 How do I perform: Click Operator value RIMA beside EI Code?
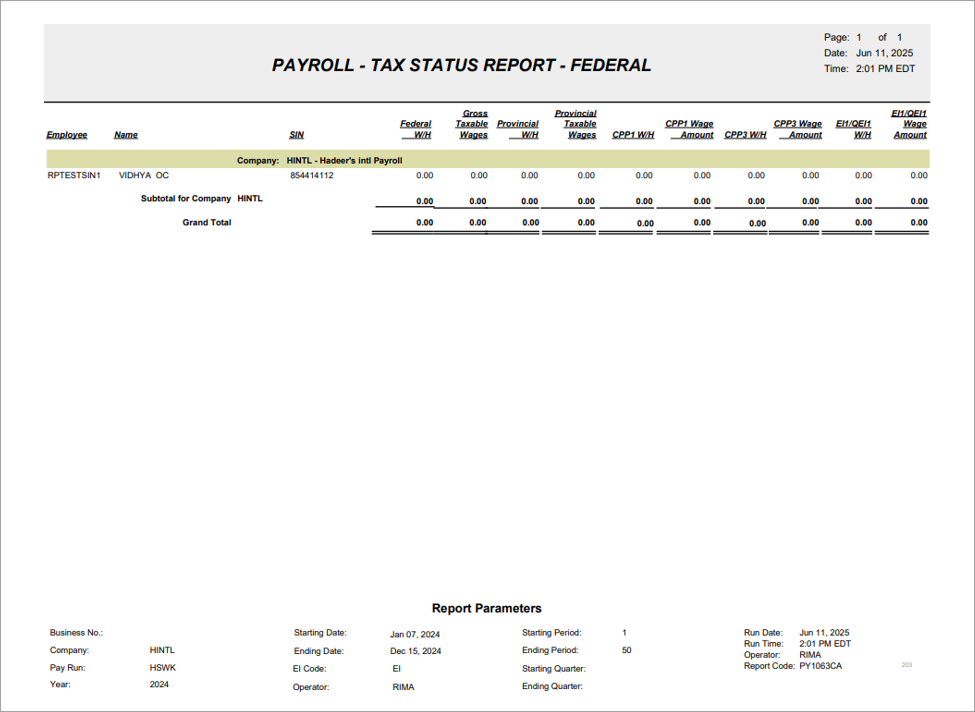click(x=403, y=687)
